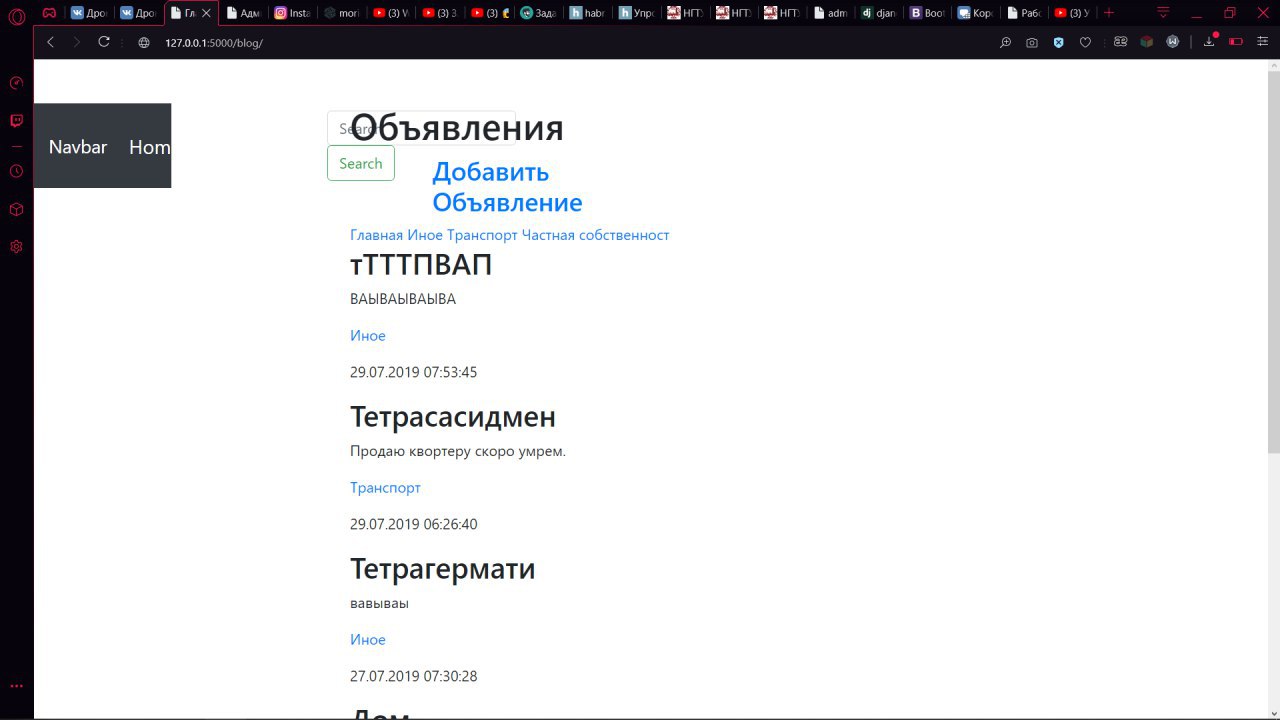1280x720 pixels.
Task: Open the Home navbar link
Action: (150, 147)
